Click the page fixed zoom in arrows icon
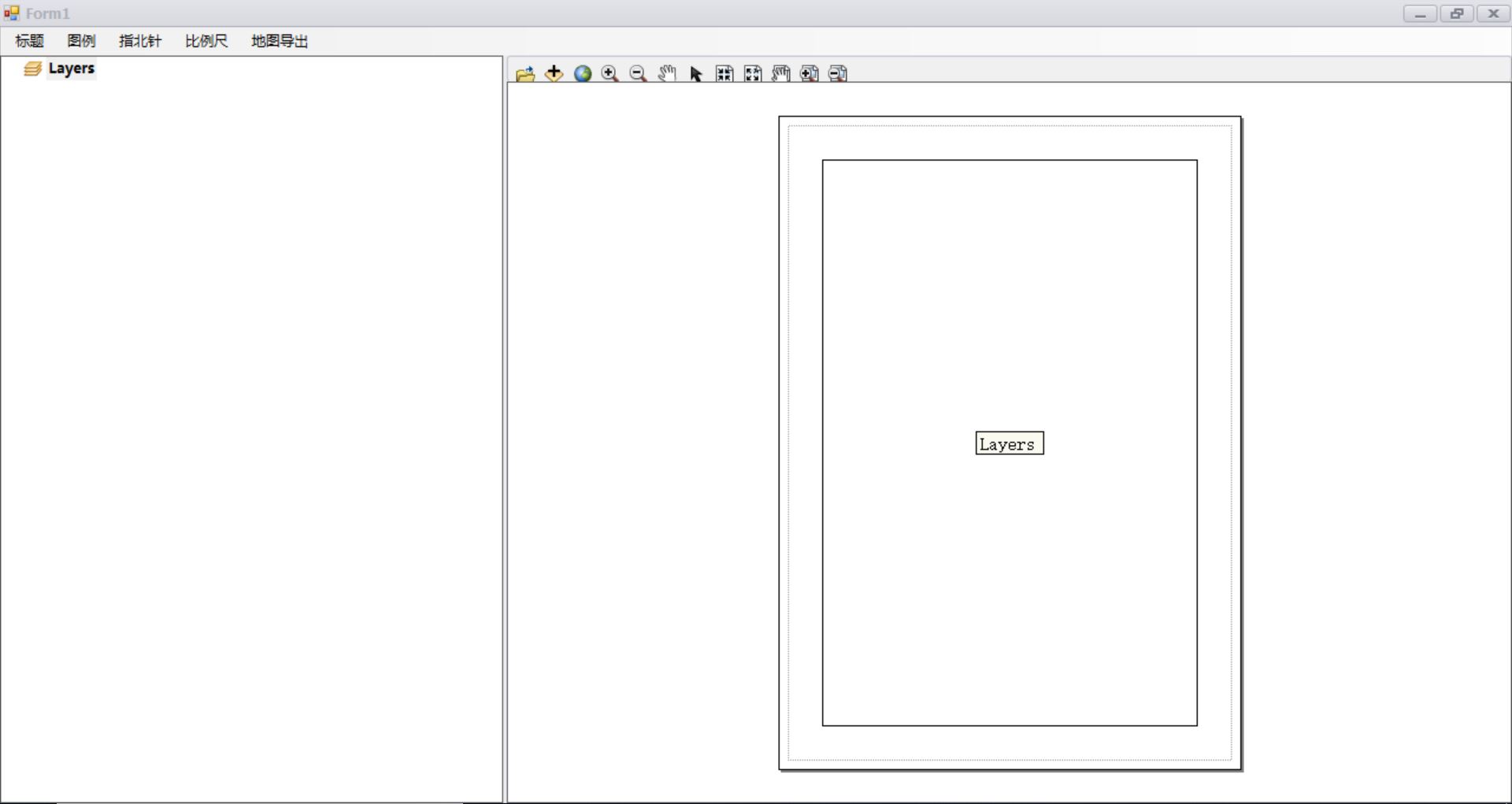 (724, 73)
